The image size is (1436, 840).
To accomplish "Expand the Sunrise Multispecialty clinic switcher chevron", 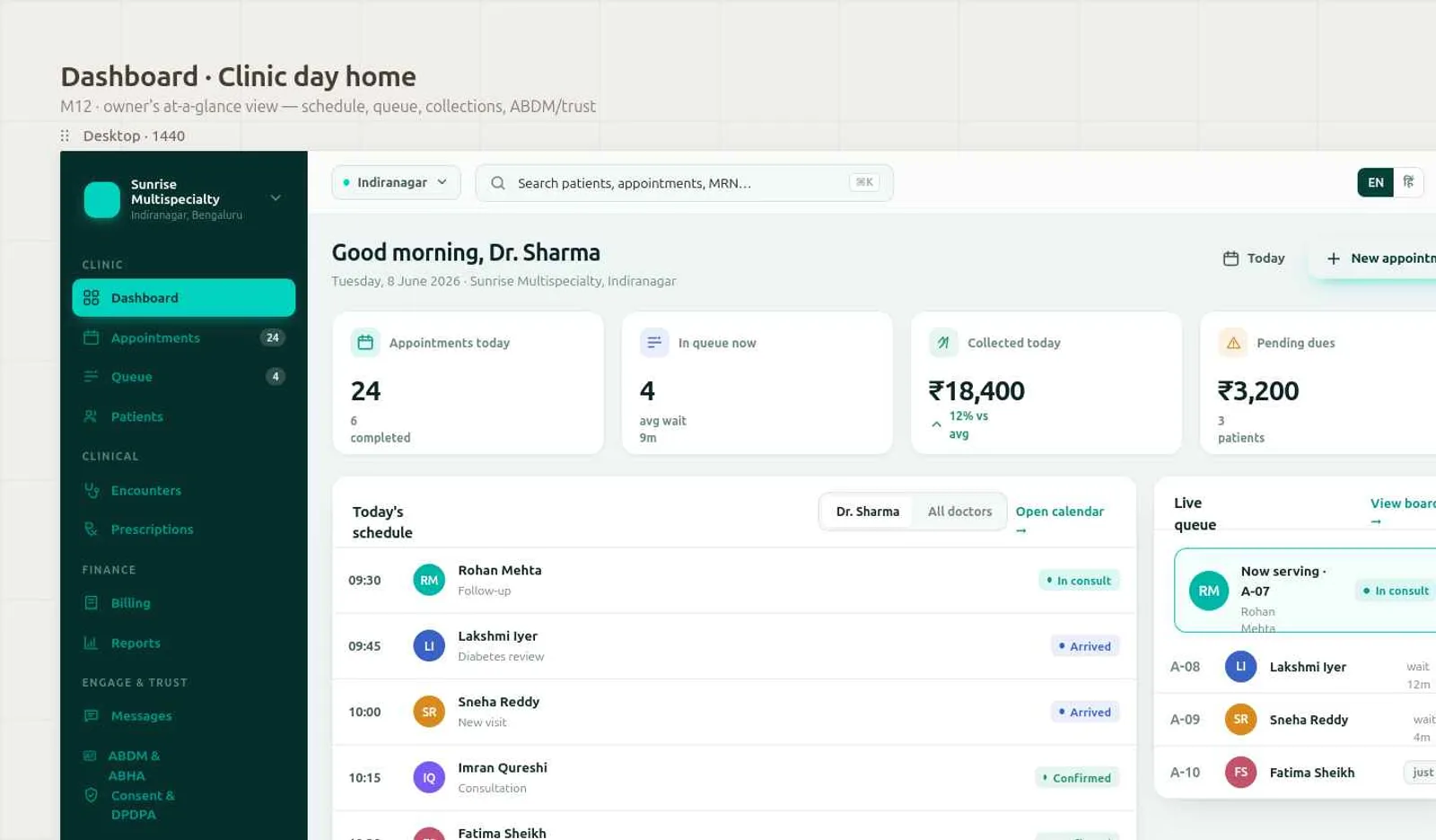I will click(x=276, y=197).
